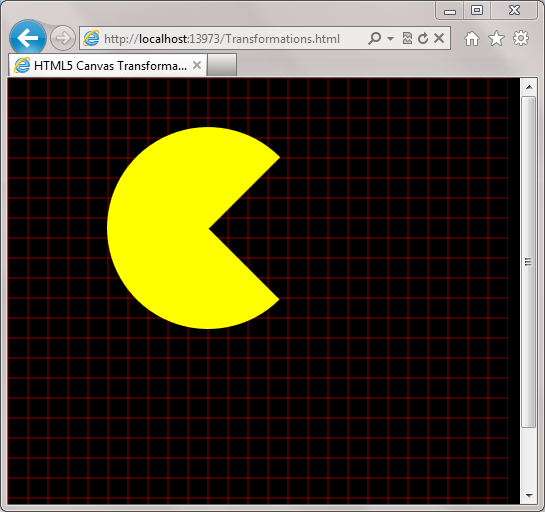
Task: Open the address bar dropdown arrow
Action: 390,38
